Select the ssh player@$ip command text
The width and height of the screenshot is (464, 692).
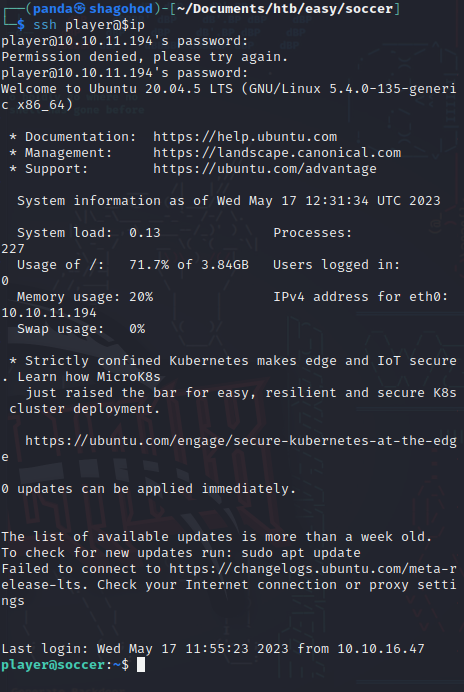pos(89,25)
